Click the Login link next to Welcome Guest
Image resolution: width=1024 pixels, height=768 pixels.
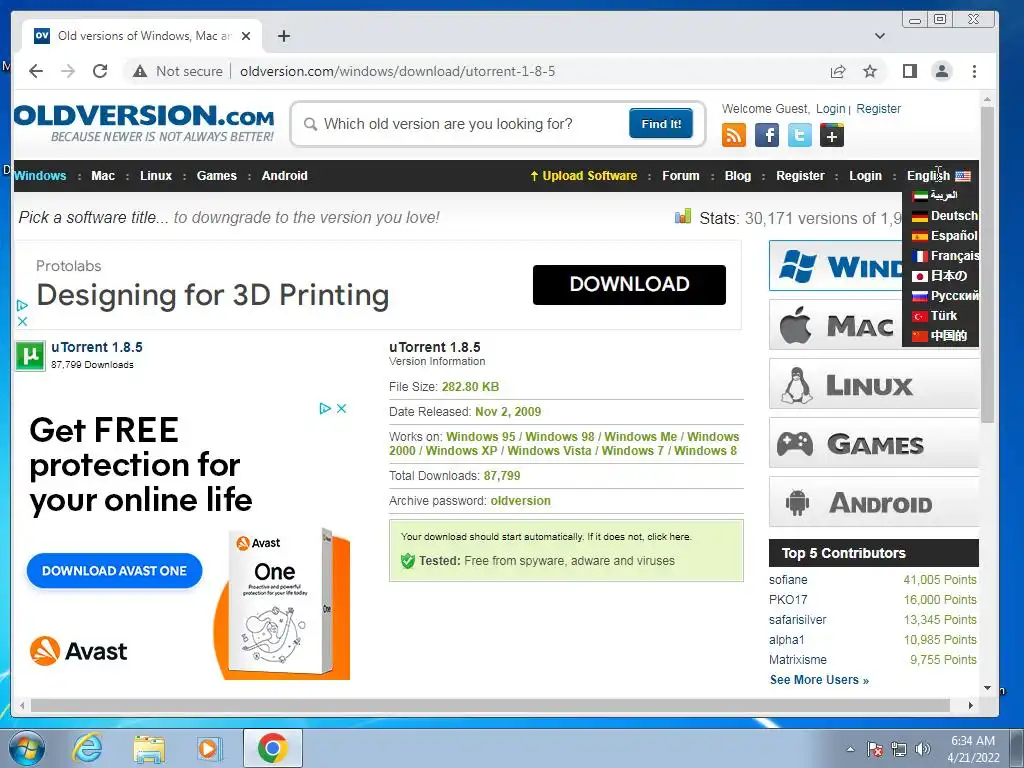(x=831, y=108)
